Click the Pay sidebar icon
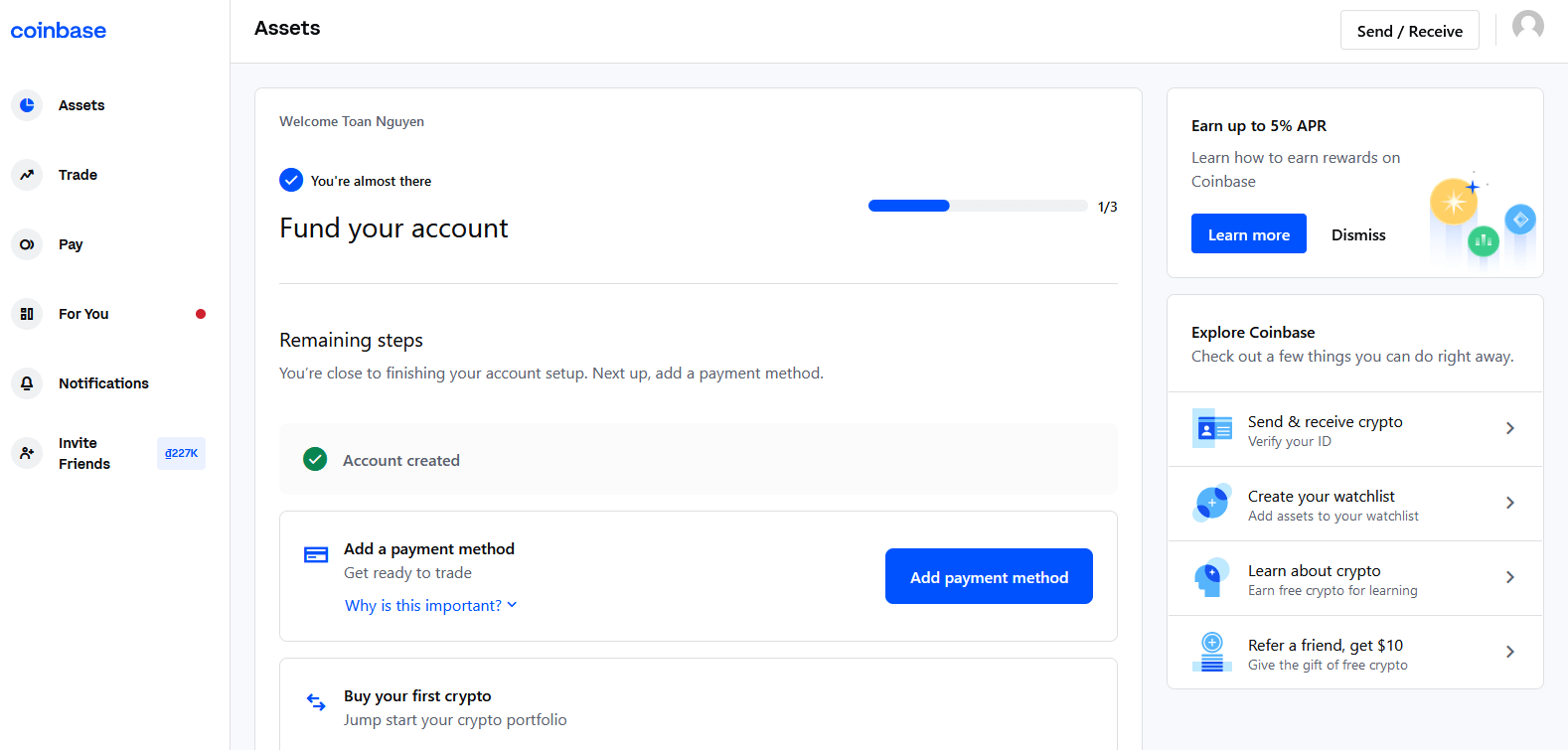 point(27,244)
